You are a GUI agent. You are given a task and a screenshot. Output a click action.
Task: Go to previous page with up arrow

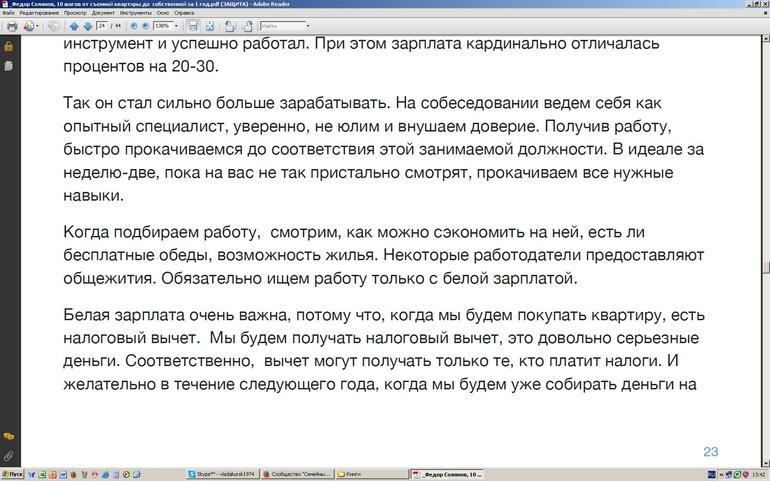[x=76, y=26]
